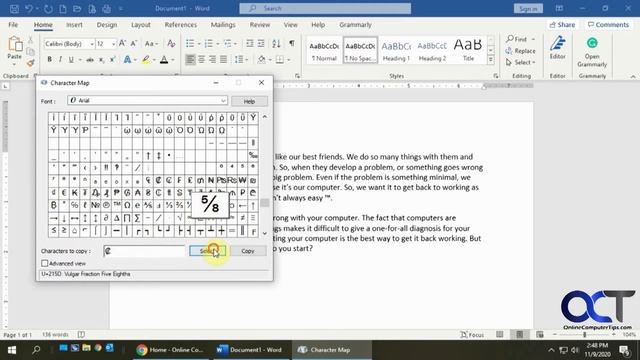Click the Increase Indent icon
640x360 pixels.
pos(261,43)
